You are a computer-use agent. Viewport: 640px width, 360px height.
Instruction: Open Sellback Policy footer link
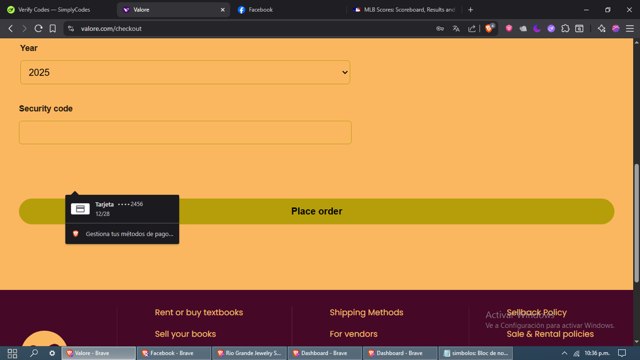(536, 312)
